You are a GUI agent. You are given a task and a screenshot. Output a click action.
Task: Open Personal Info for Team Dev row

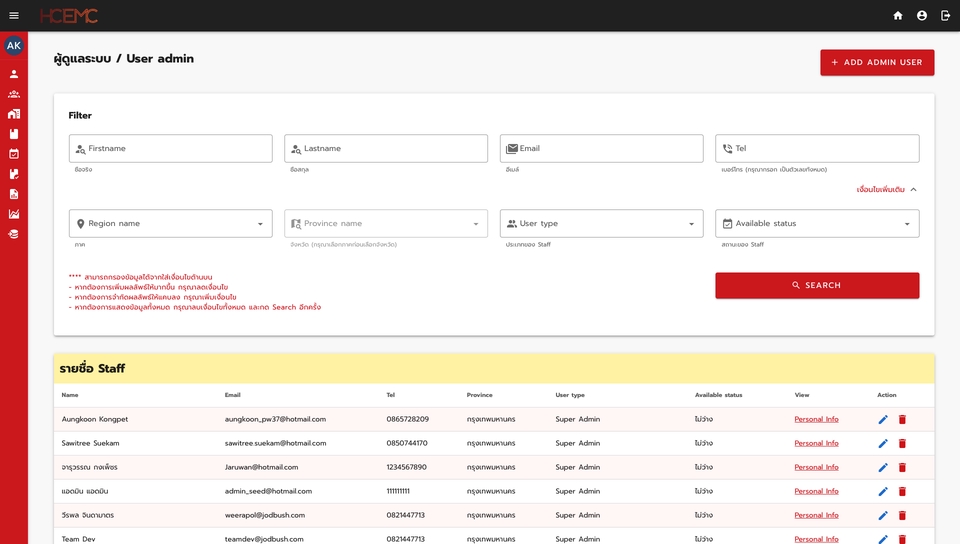816,539
